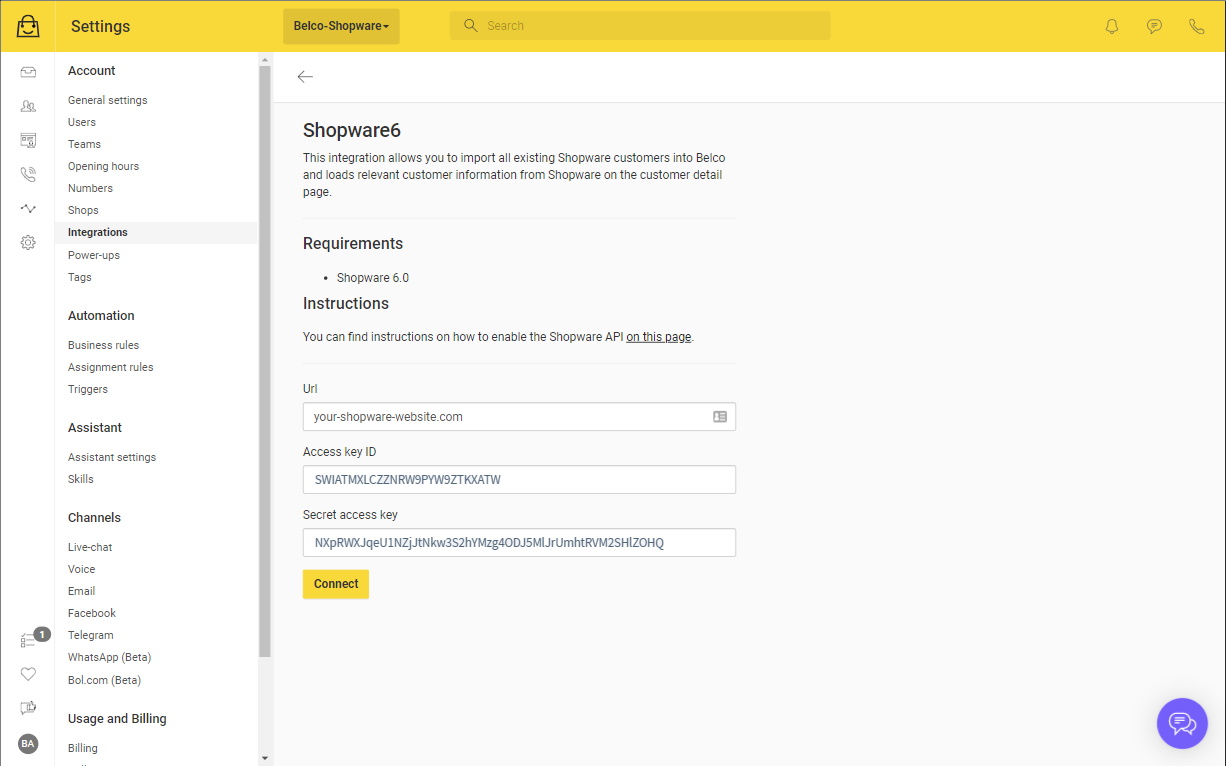
Task: Click the Url input field
Action: [519, 416]
